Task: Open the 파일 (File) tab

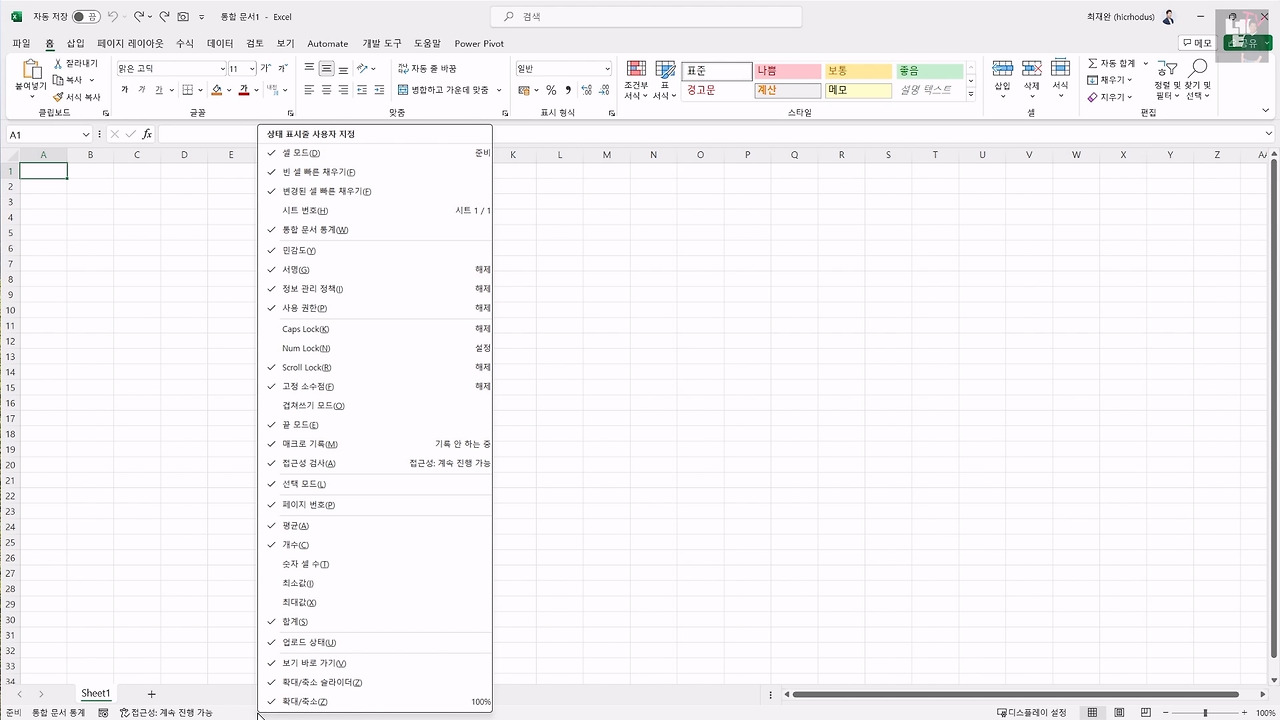Action: coord(21,43)
